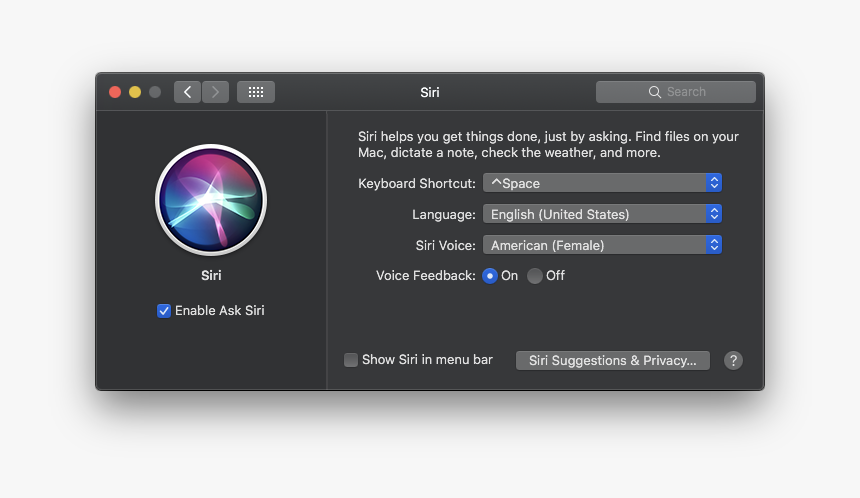Select Voice Feedback Off radio

coord(535,276)
